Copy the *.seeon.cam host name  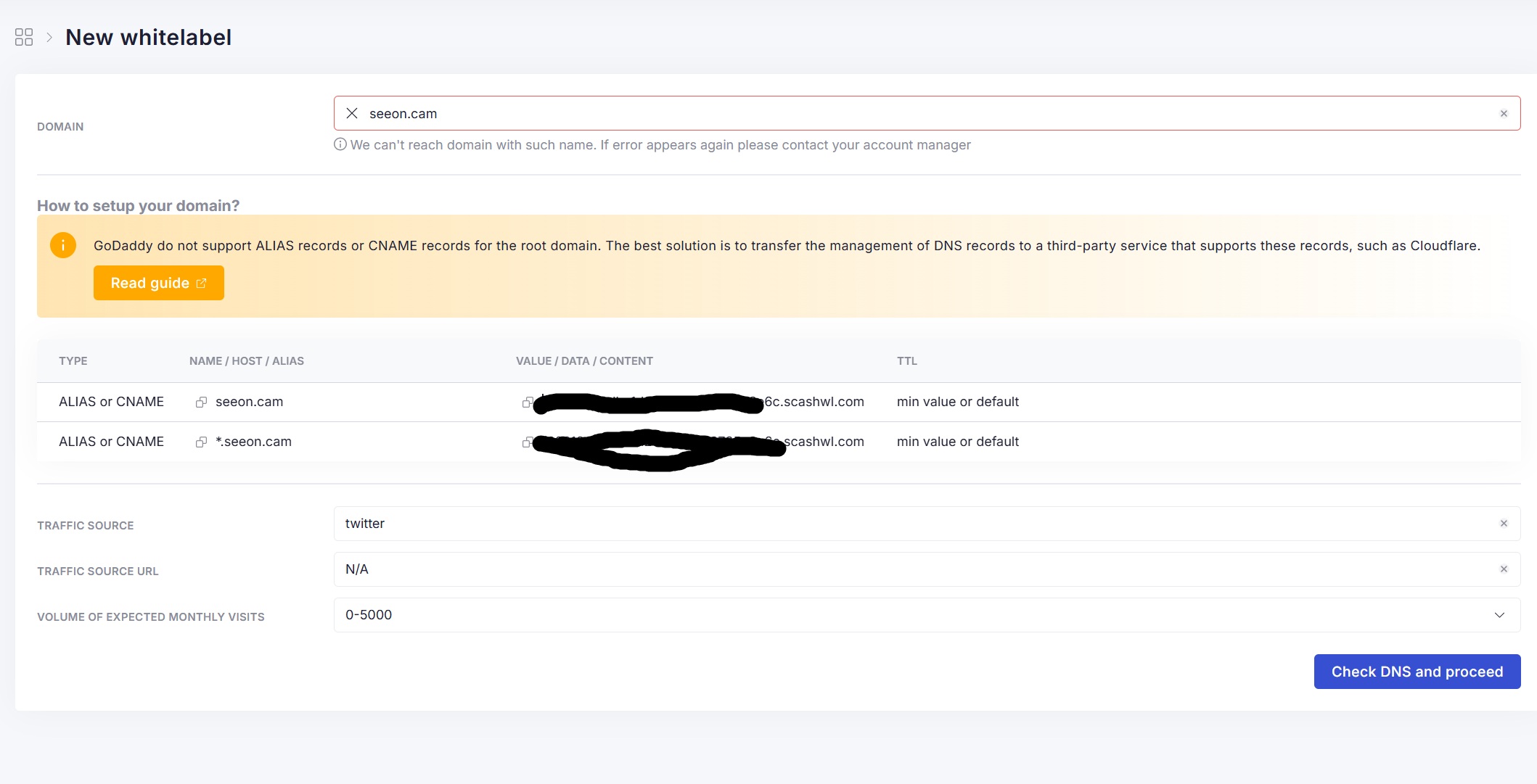[201, 442]
